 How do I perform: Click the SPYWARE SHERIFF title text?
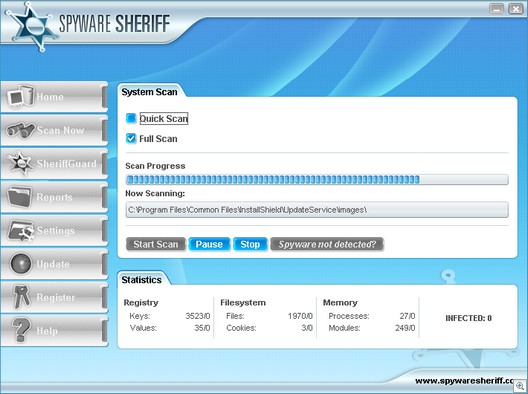pos(114,23)
